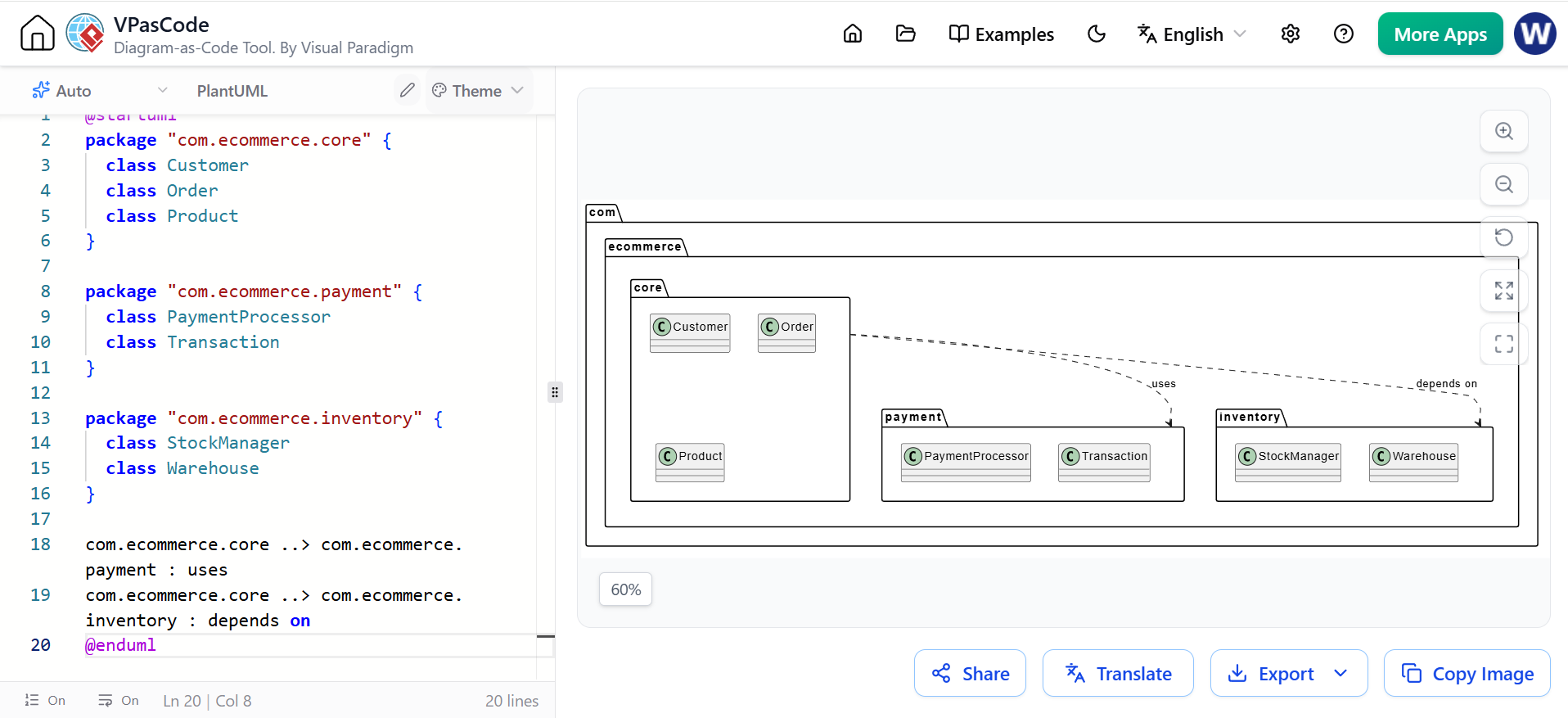Toggle line numbers On in the status bar
1568x718 pixels.
click(45, 700)
